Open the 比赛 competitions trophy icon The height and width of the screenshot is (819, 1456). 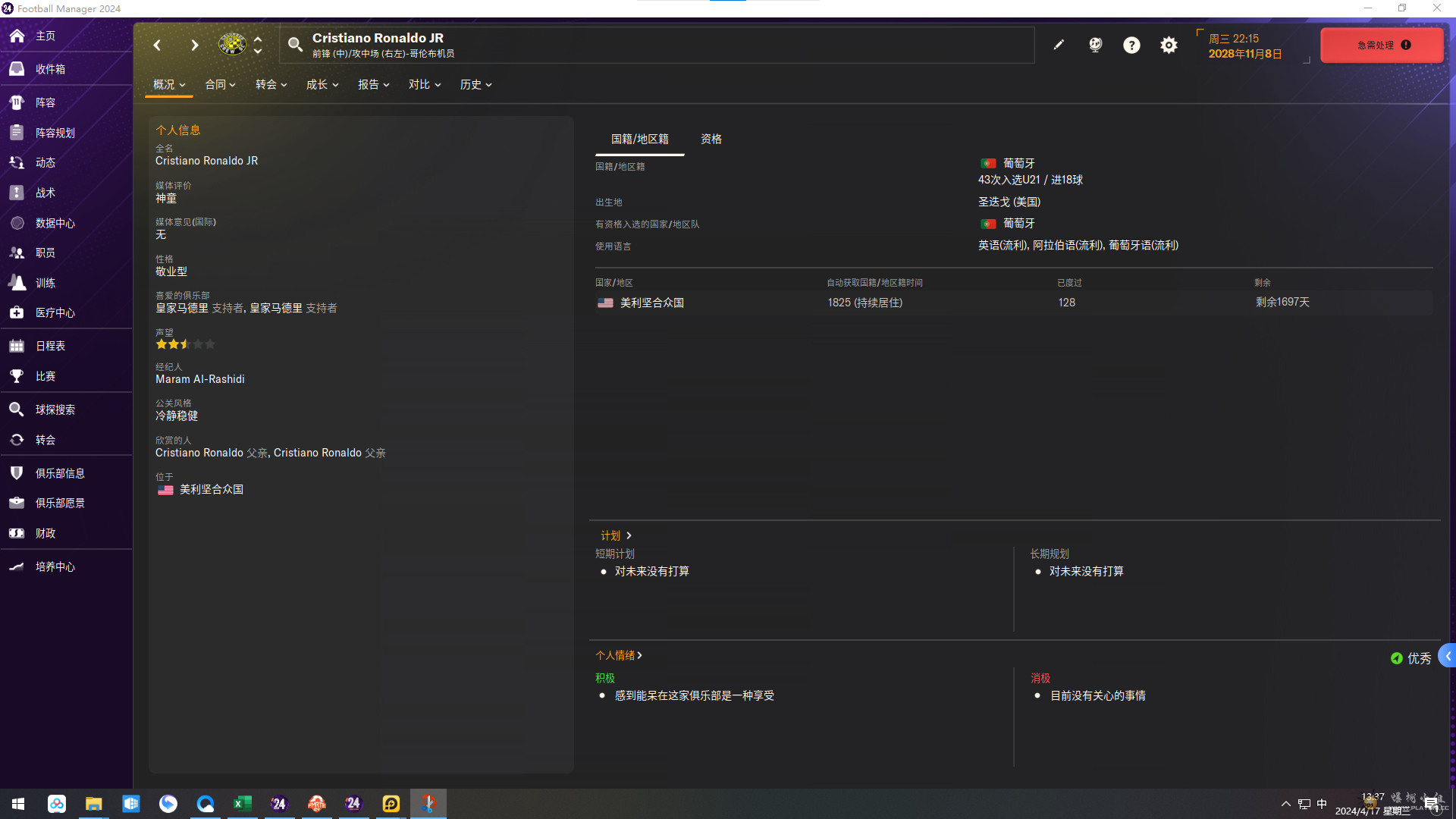pyautogui.click(x=17, y=376)
